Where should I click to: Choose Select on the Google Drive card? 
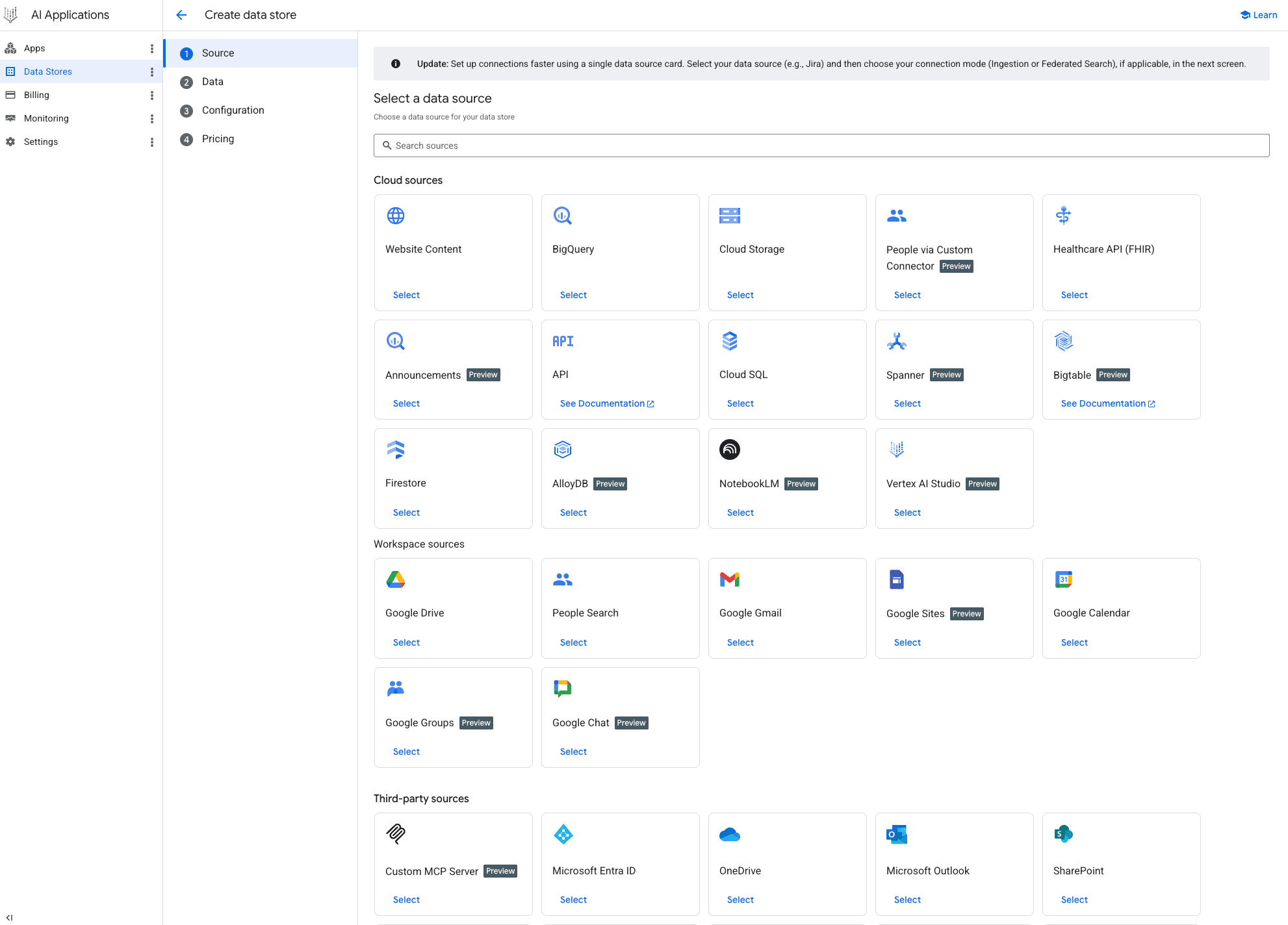point(406,642)
